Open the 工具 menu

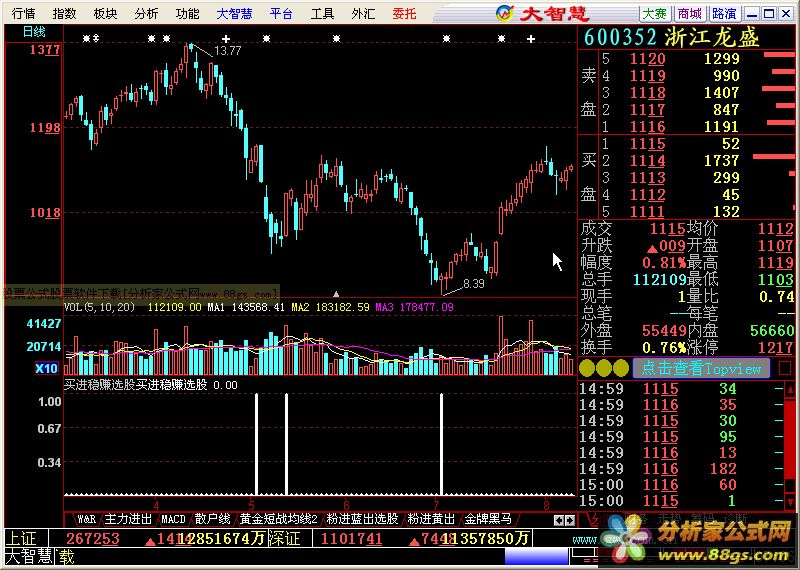[x=322, y=13]
